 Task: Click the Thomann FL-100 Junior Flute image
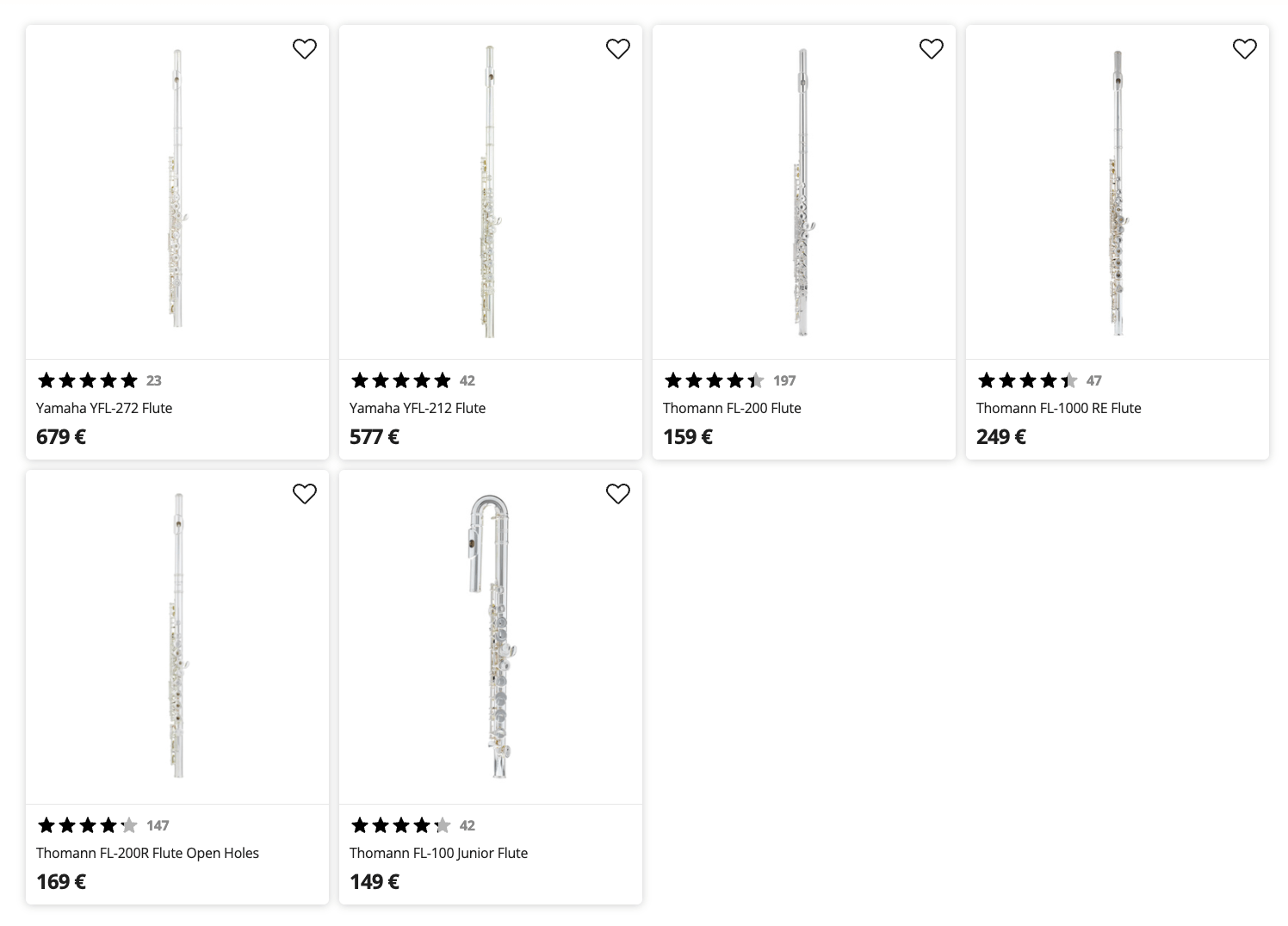pos(491,637)
